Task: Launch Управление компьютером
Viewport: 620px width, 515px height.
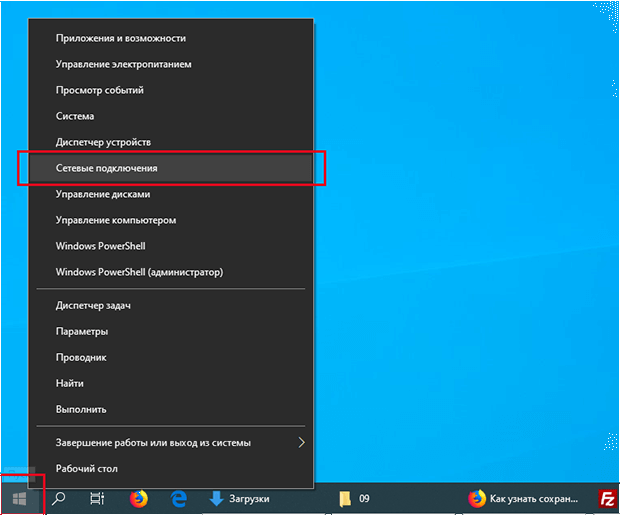Action: click(x=171, y=220)
